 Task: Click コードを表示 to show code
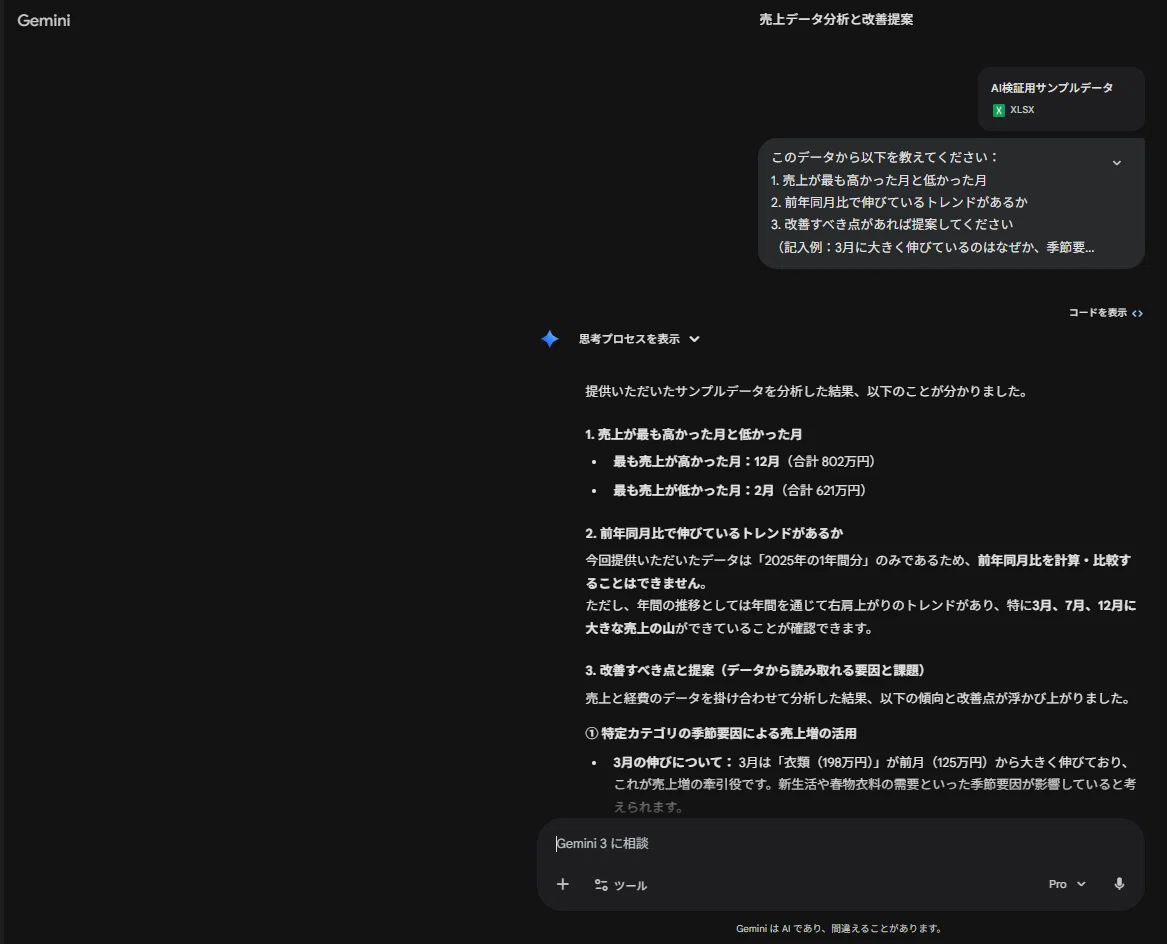pos(1098,313)
